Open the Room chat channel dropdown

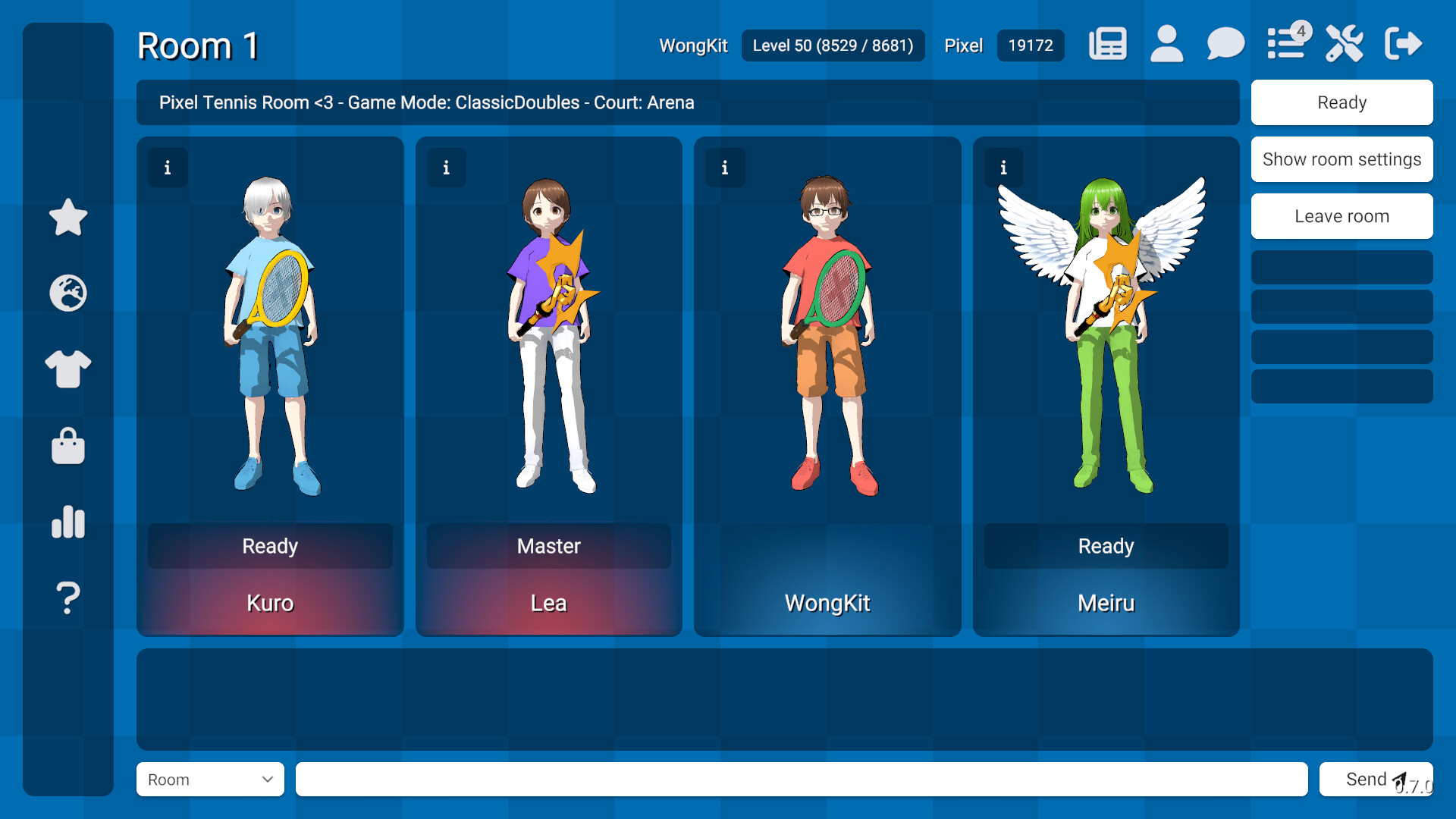[210, 779]
